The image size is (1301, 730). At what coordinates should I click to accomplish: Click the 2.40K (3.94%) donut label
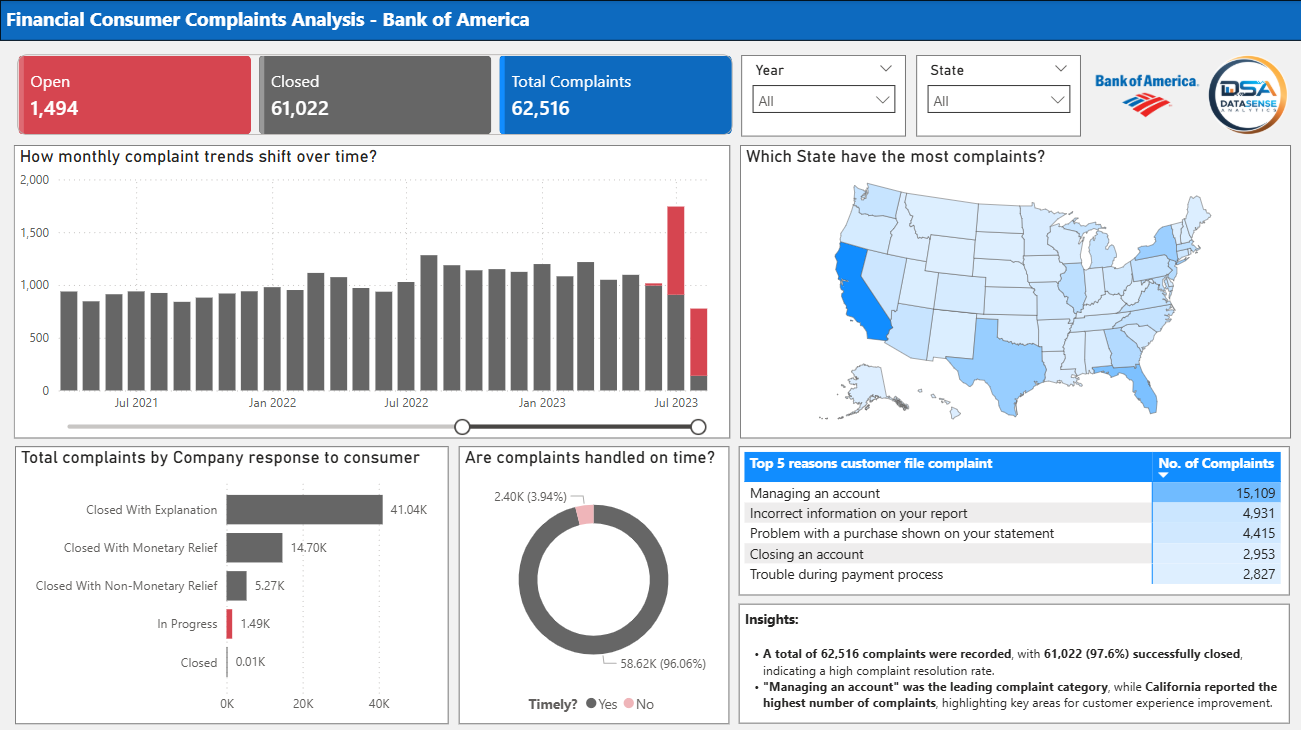530,497
